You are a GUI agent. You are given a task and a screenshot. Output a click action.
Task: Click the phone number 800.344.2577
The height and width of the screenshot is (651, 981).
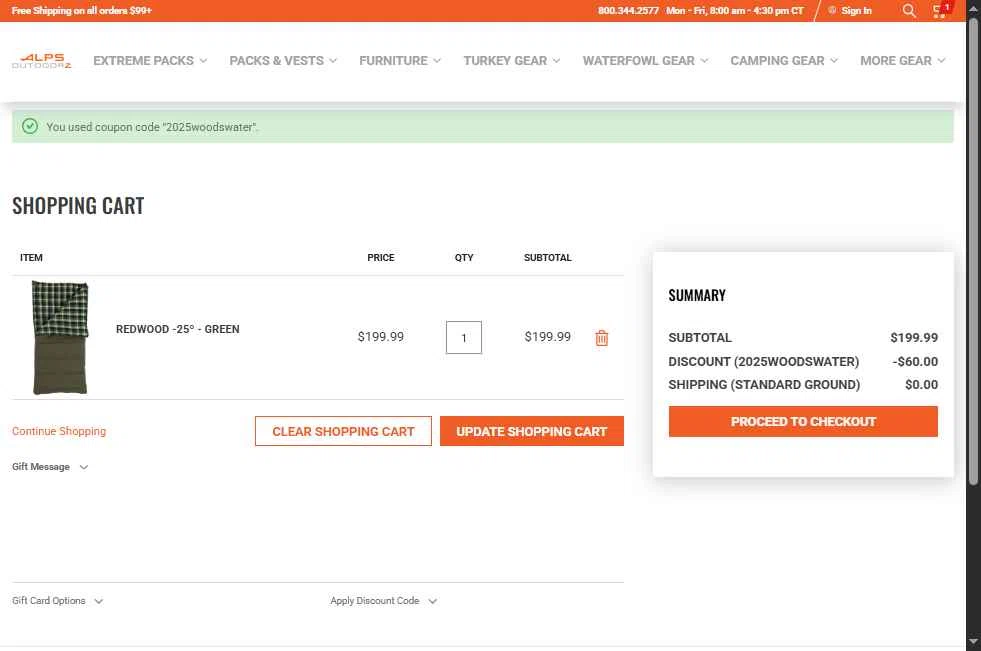(628, 11)
